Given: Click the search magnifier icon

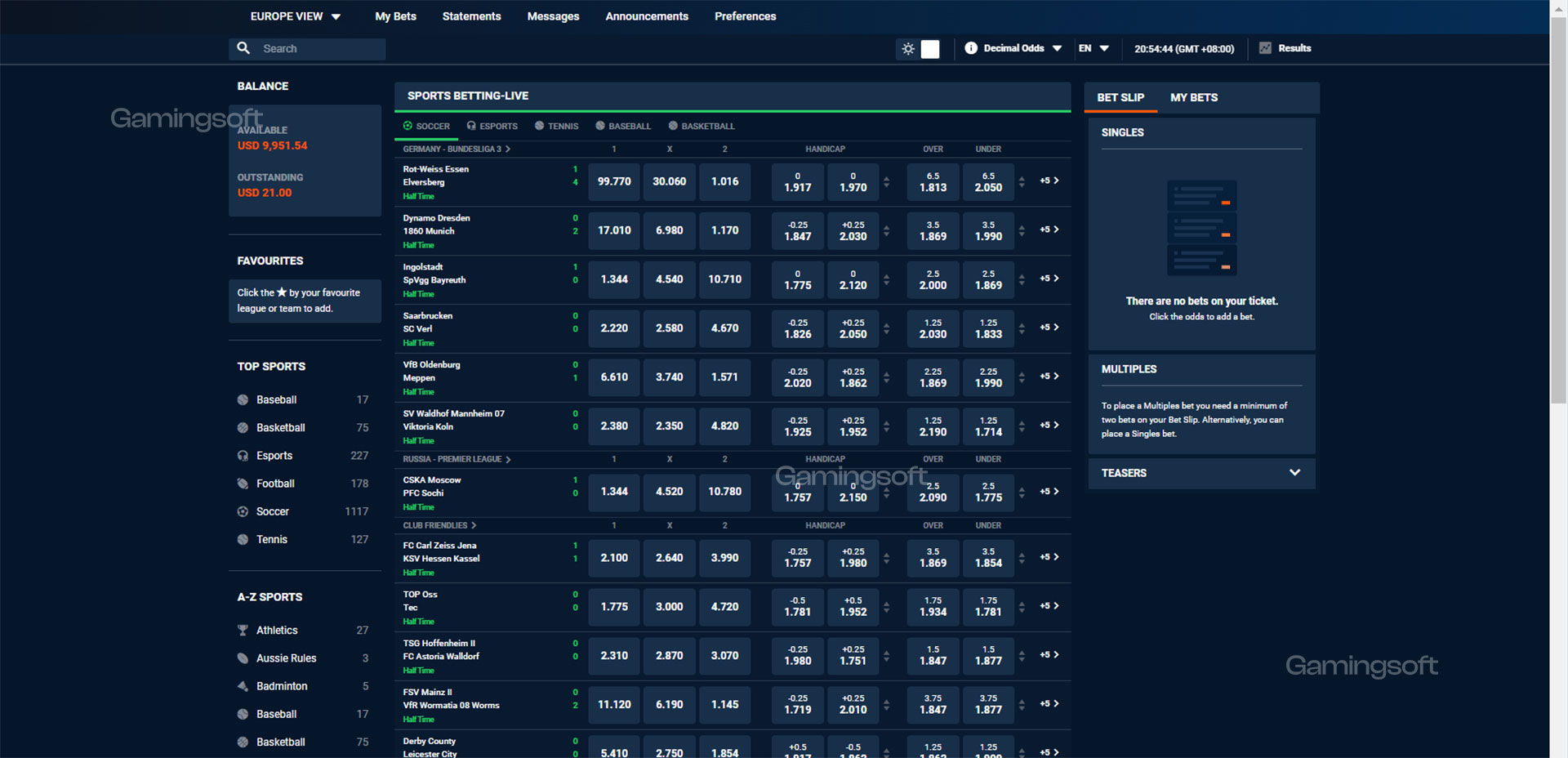Looking at the screenshot, I should coord(243,48).
